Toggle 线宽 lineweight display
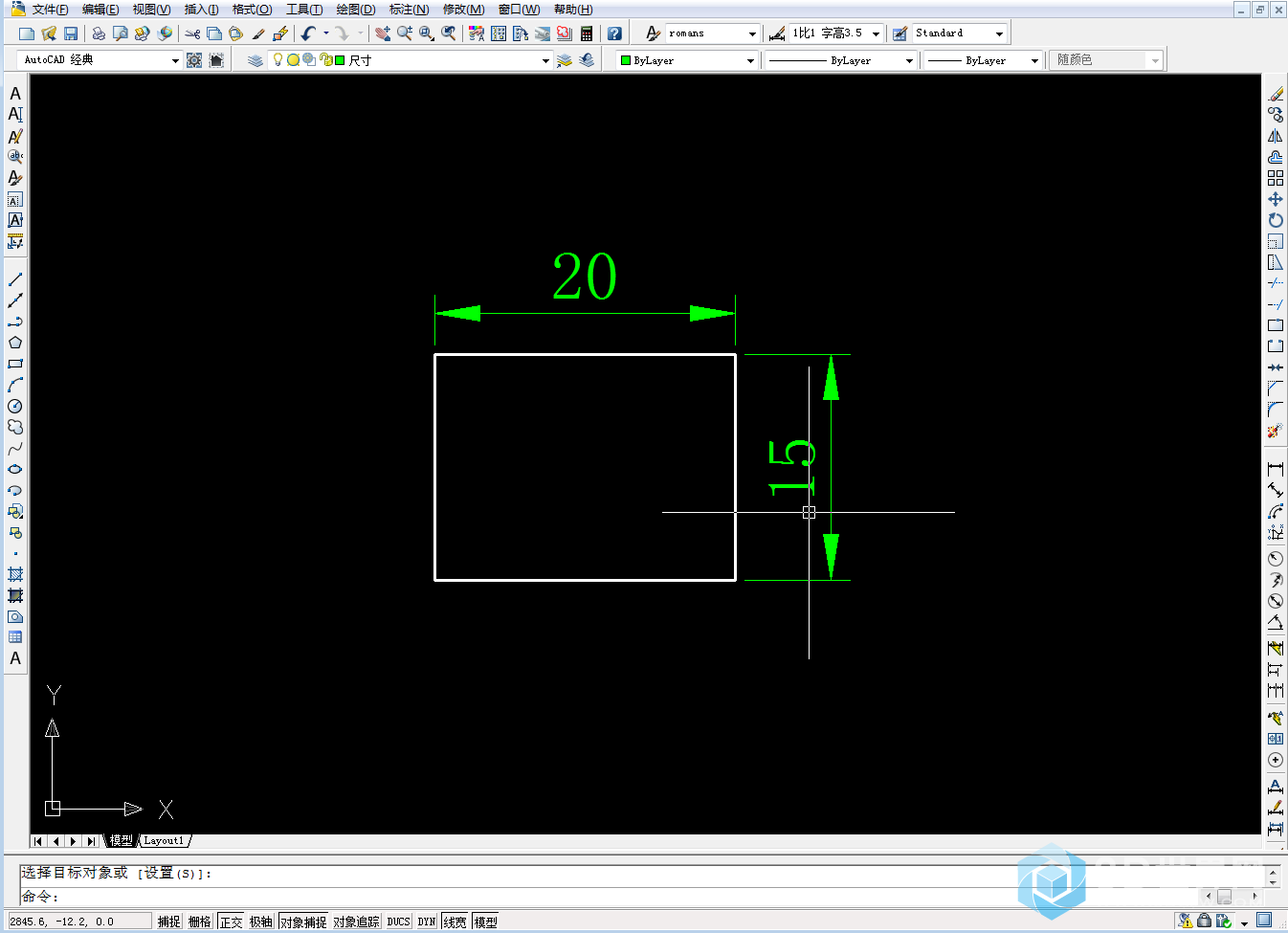The height and width of the screenshot is (933, 1288). (x=455, y=922)
